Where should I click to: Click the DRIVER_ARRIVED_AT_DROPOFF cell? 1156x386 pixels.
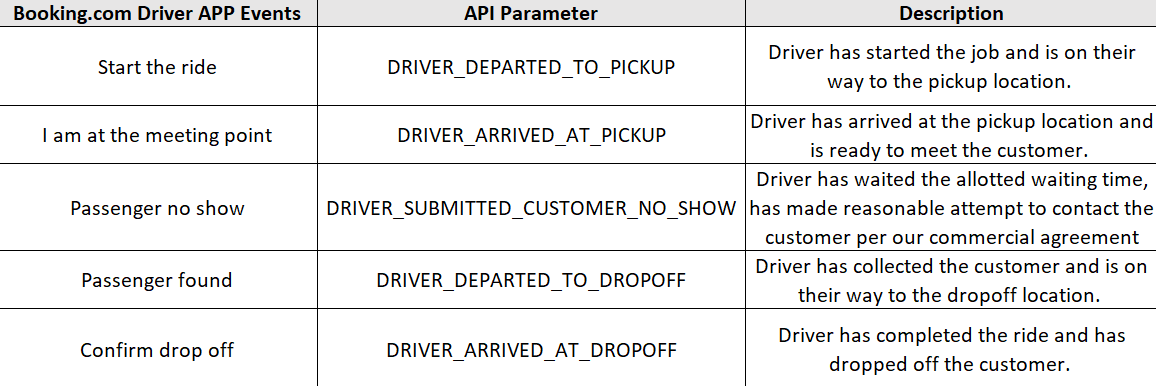tap(532, 348)
